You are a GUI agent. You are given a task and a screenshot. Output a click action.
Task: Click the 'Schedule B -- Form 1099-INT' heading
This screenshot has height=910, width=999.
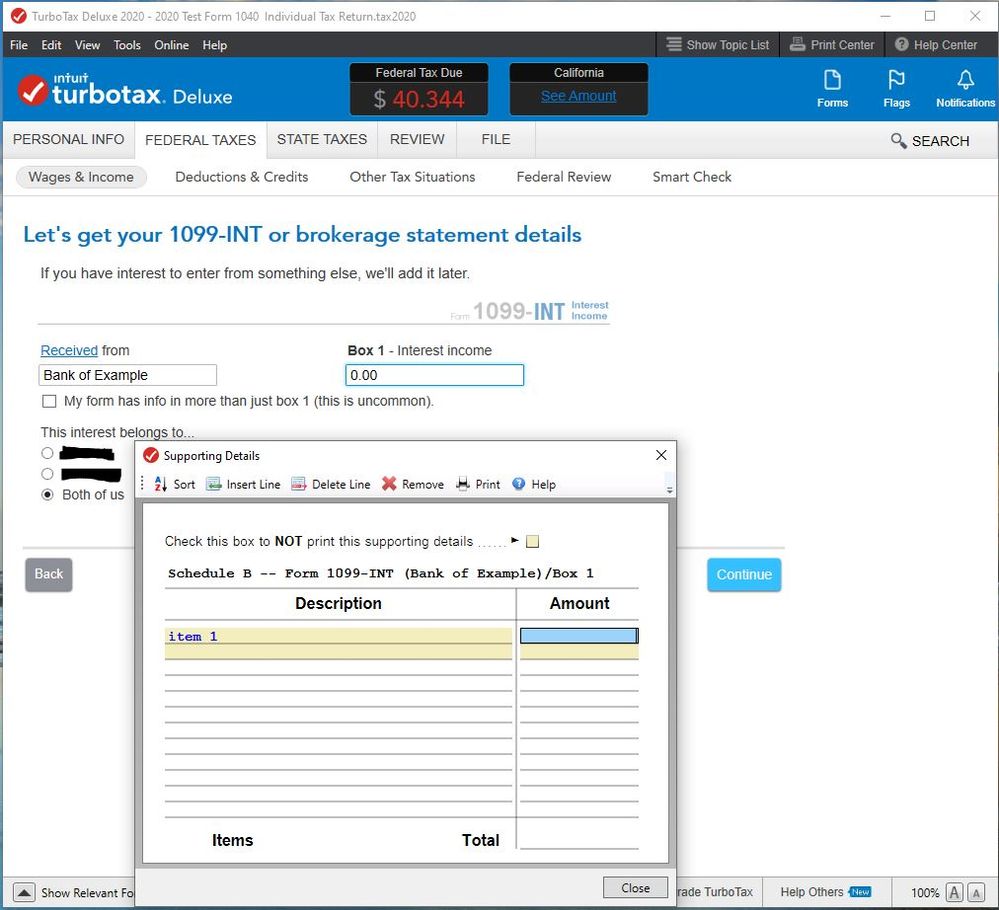point(380,574)
